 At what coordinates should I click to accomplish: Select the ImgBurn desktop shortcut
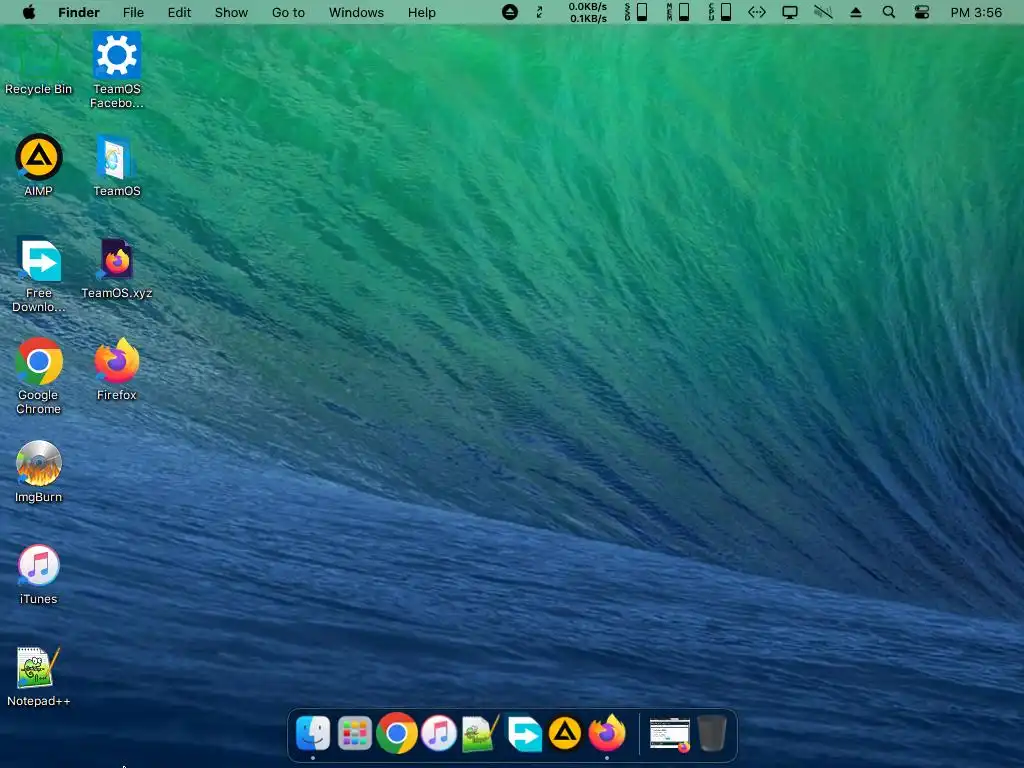tap(39, 471)
